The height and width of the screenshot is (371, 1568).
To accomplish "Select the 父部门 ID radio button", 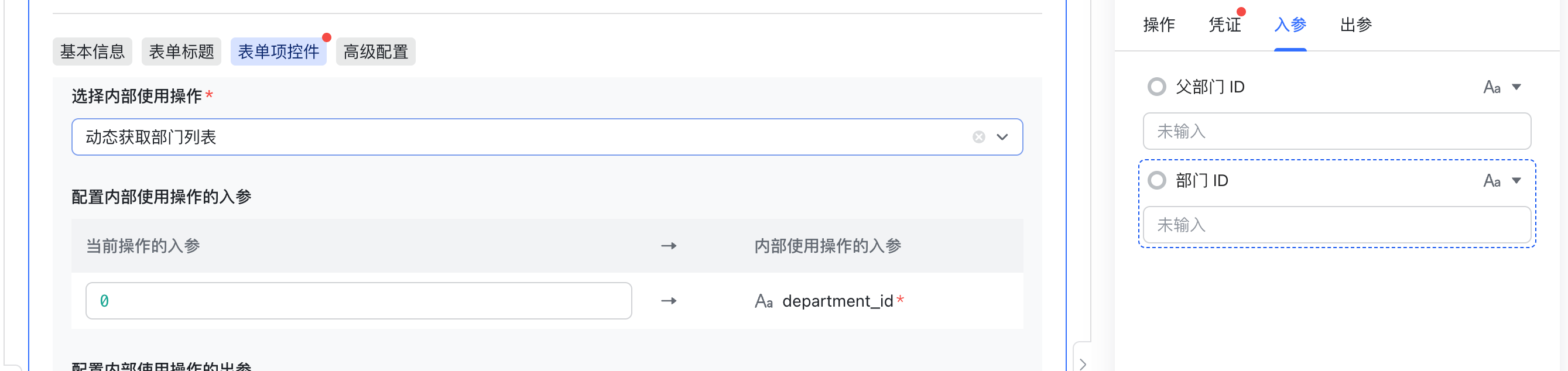I will click(1156, 87).
